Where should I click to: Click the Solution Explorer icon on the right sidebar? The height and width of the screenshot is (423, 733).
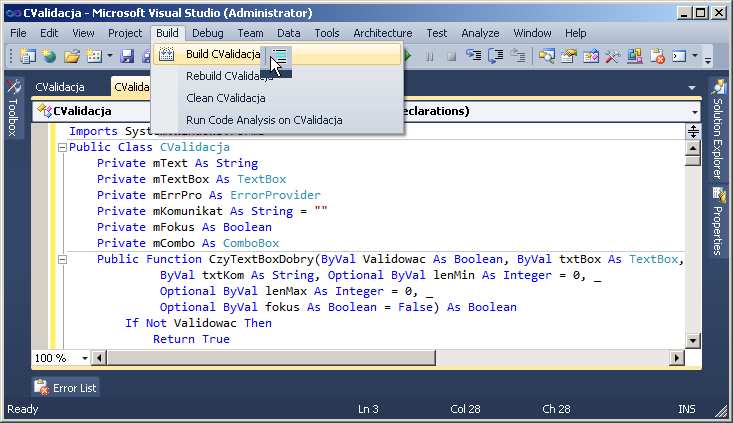(719, 87)
